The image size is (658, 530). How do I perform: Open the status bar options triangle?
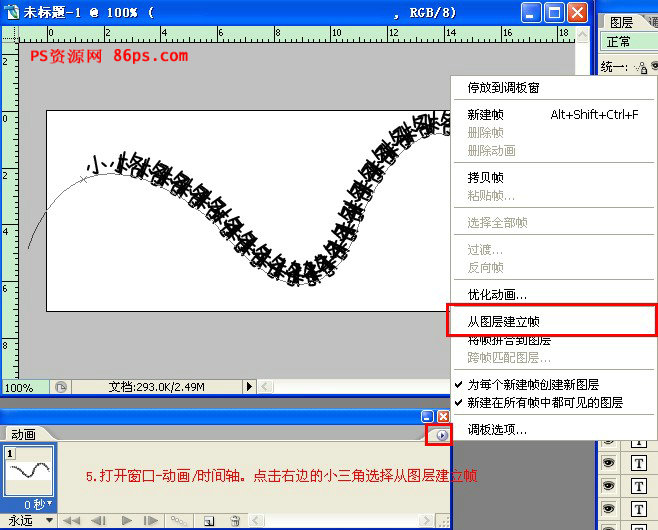coord(249,386)
